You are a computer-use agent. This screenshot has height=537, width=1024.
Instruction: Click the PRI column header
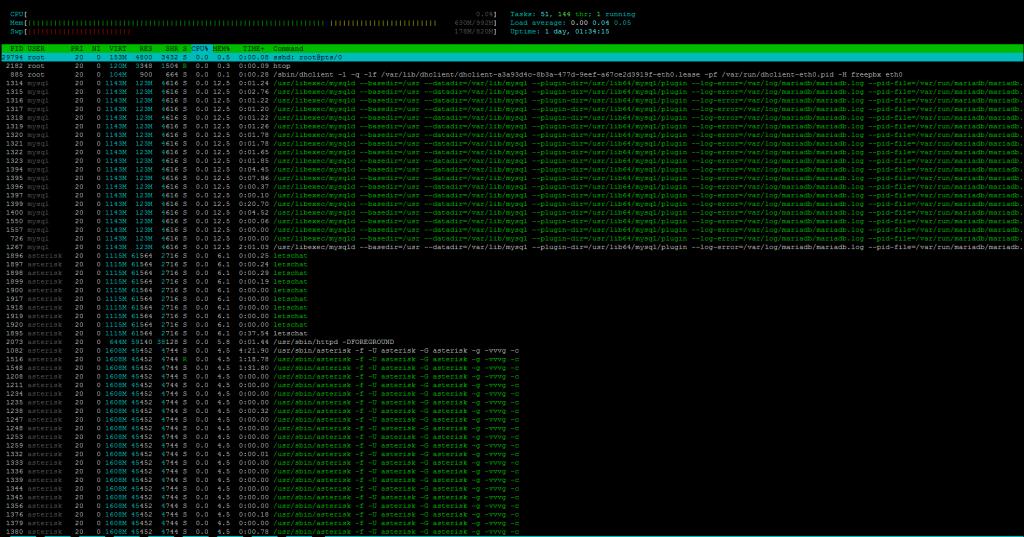77,49
